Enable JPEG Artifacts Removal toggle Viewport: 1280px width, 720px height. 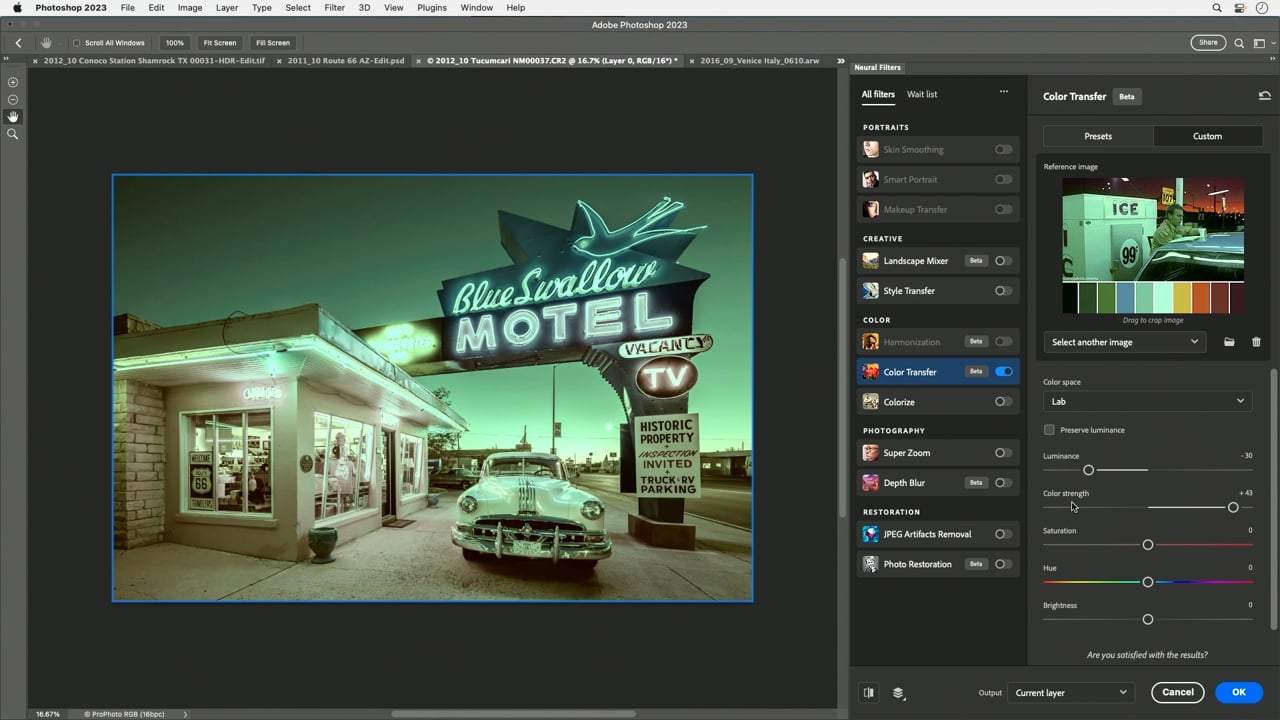tap(1003, 533)
